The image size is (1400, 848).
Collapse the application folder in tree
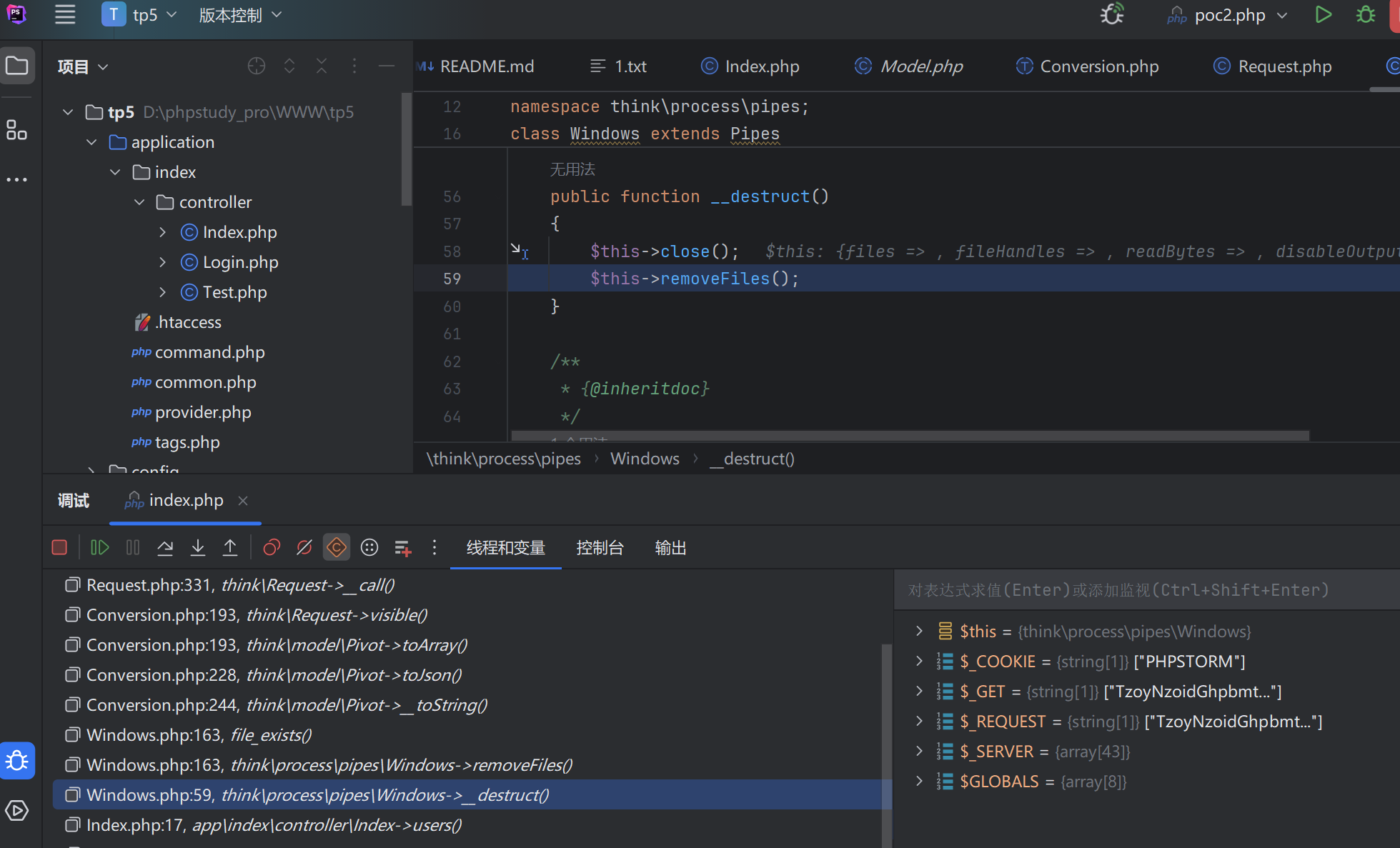91,142
